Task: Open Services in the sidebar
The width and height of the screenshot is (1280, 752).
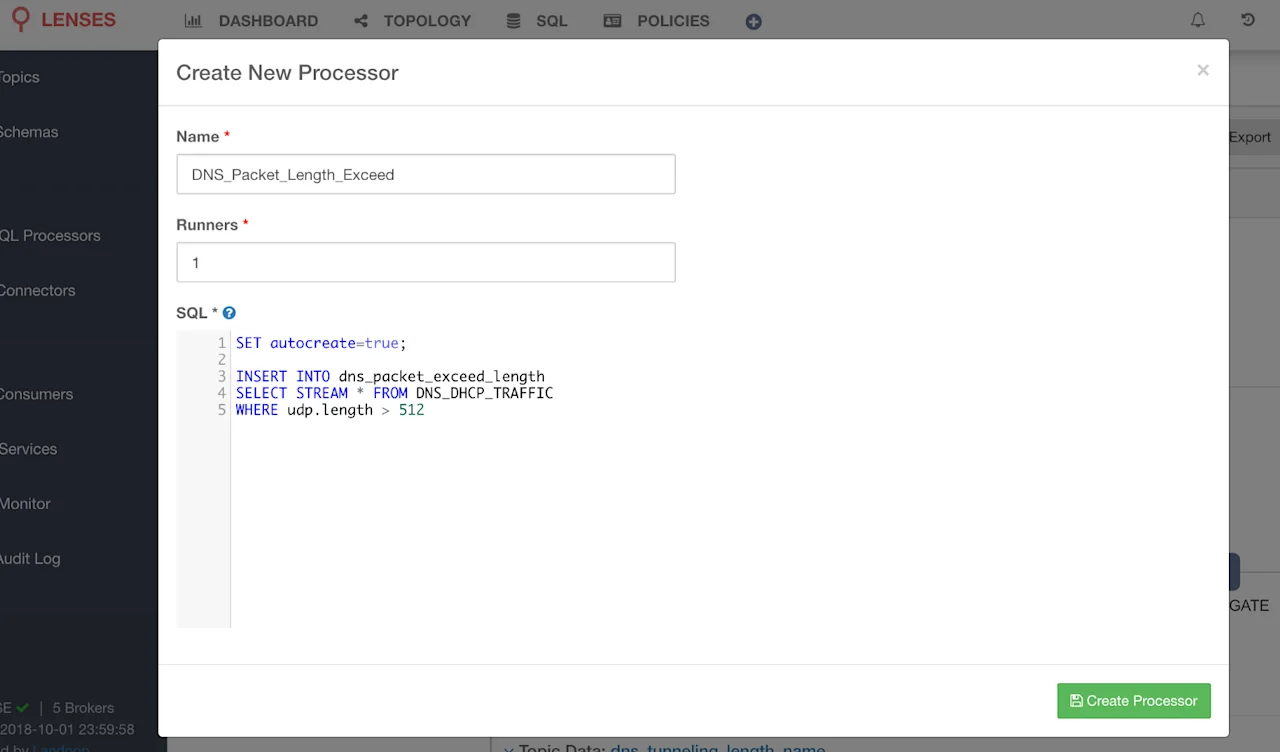Action: [x=28, y=449]
